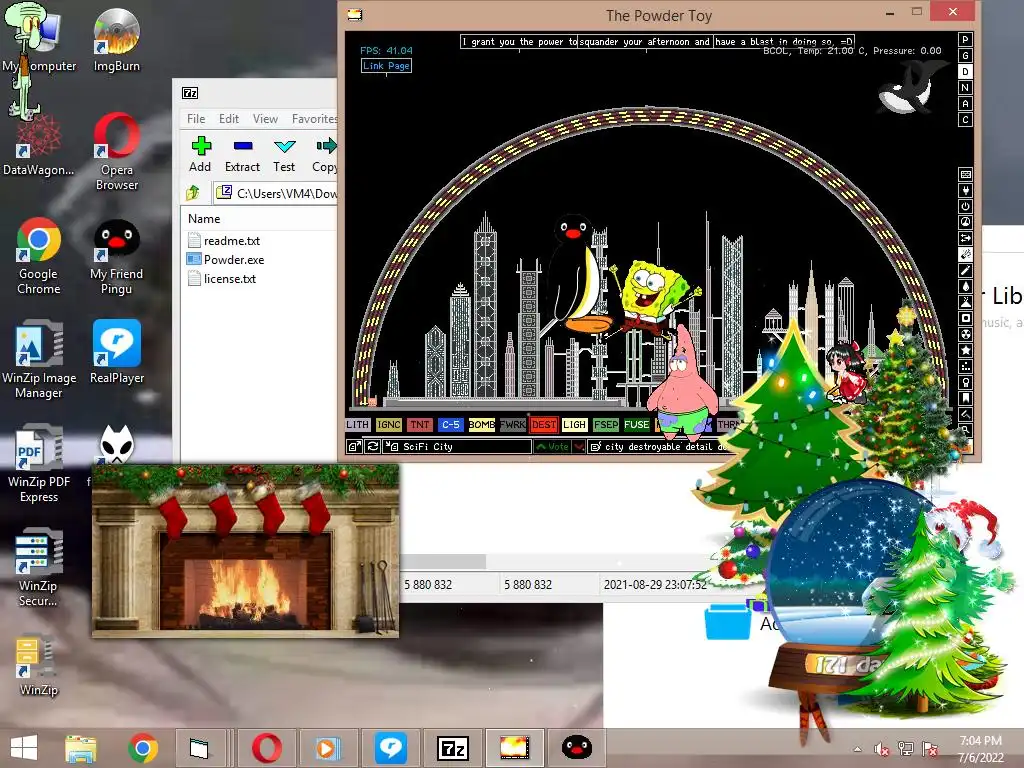Open the Walls category in Powder Toy
This screenshot has width=1024, height=768.
(965, 174)
